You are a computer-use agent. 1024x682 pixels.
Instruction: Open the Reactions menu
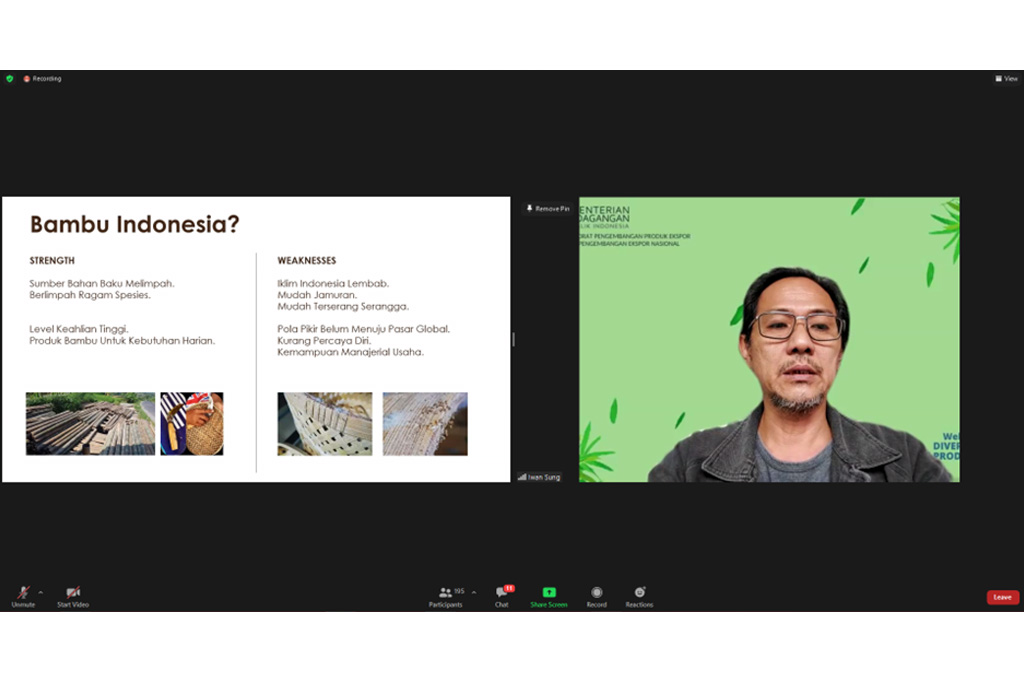tap(639, 593)
